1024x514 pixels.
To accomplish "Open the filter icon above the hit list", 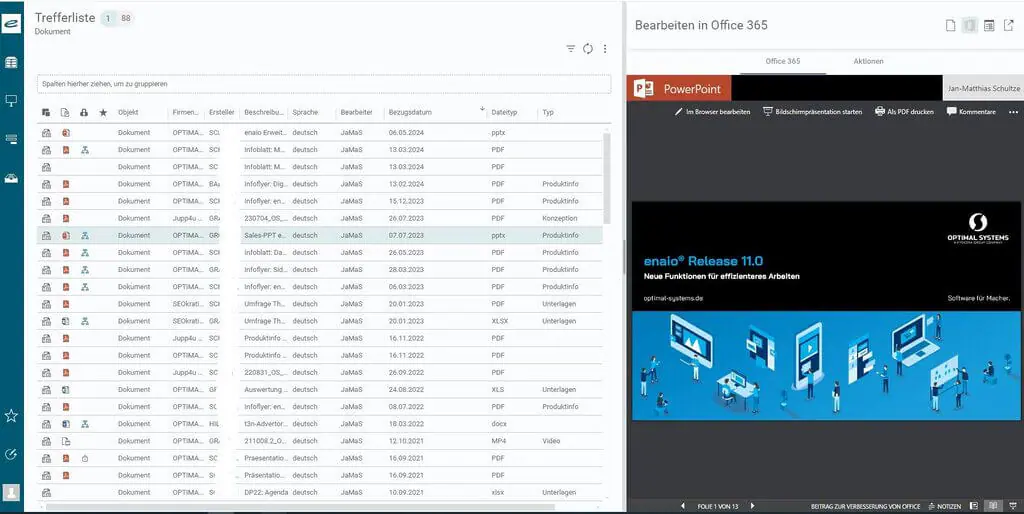I will click(x=571, y=48).
